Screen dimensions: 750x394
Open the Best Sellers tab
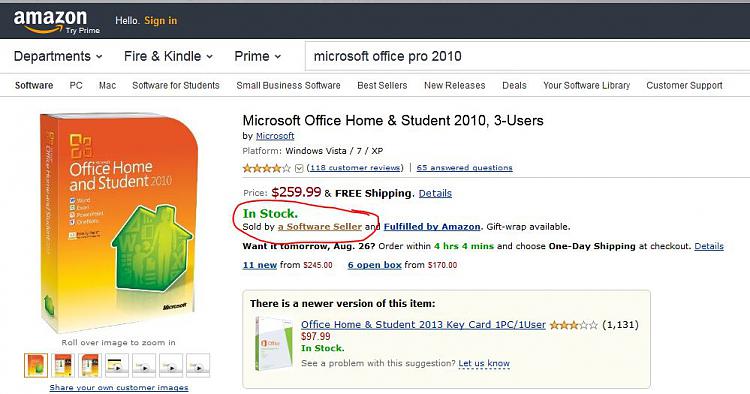[x=382, y=86]
